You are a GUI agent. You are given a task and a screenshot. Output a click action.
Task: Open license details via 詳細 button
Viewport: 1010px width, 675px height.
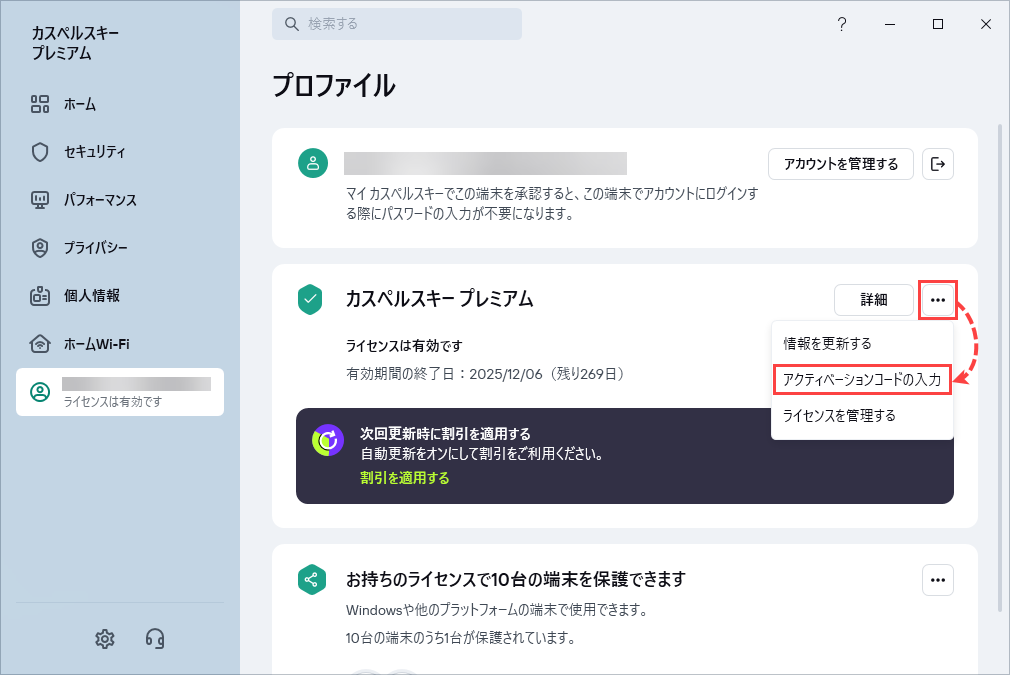point(874,300)
